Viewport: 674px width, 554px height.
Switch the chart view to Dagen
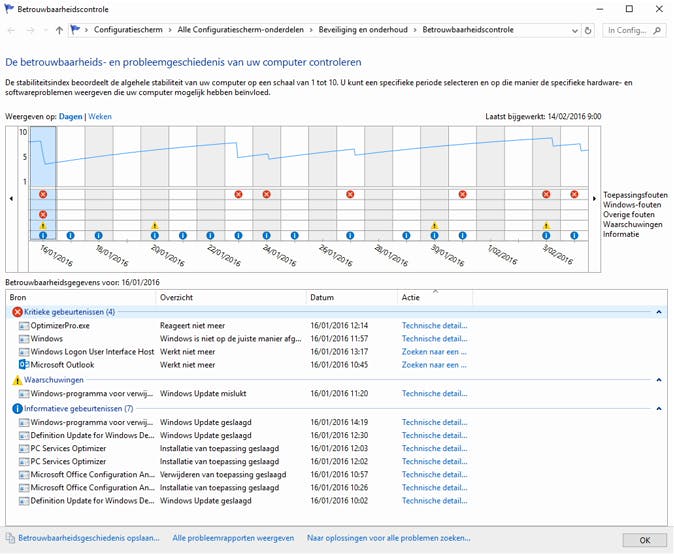70,116
